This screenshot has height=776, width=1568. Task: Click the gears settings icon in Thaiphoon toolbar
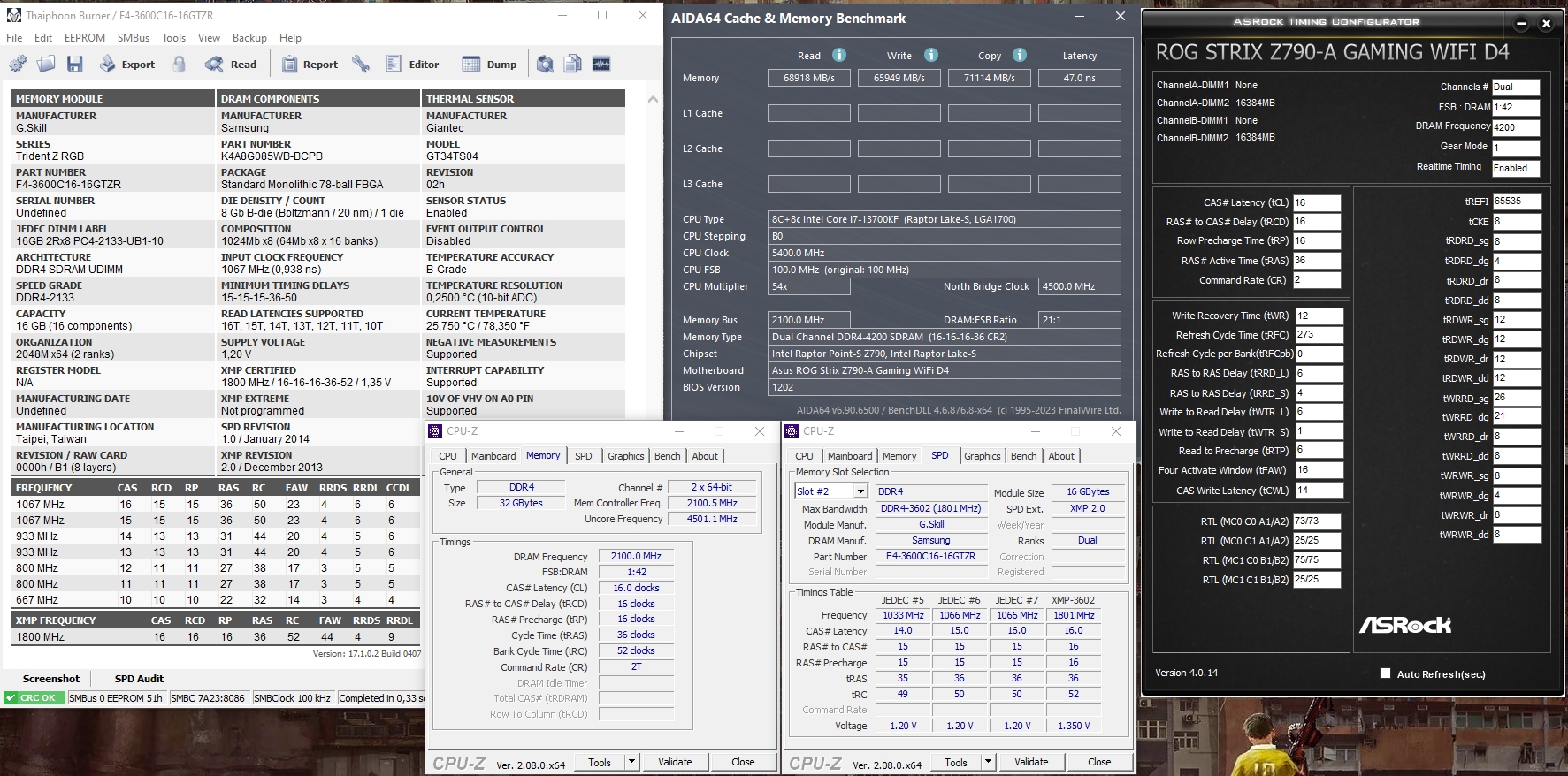(x=18, y=64)
